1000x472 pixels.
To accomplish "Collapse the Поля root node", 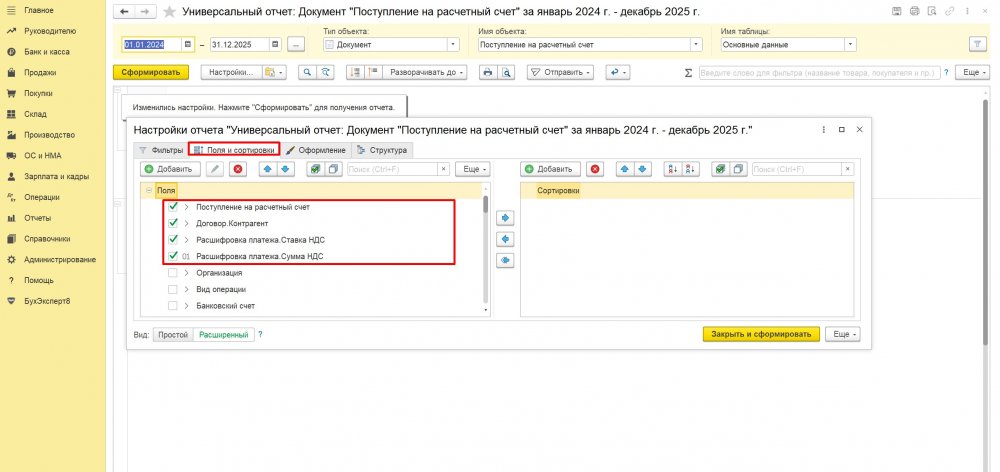I will point(149,190).
